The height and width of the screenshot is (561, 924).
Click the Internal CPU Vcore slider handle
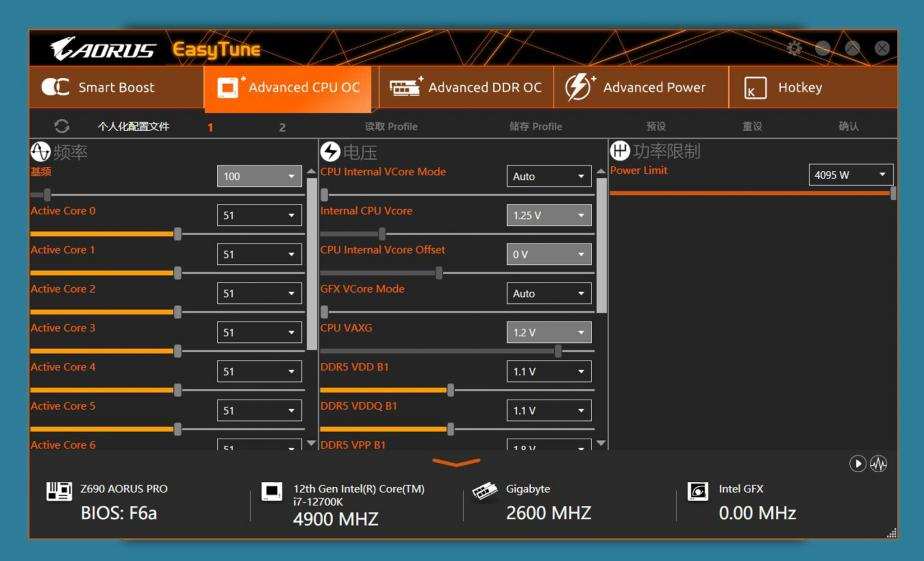(x=382, y=234)
